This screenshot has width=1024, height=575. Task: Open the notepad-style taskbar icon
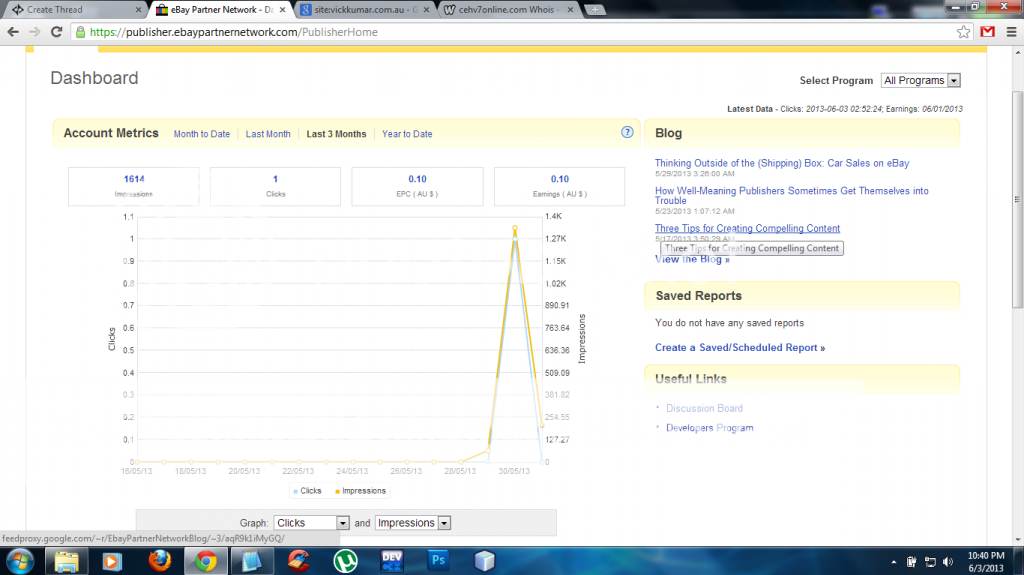click(252, 561)
